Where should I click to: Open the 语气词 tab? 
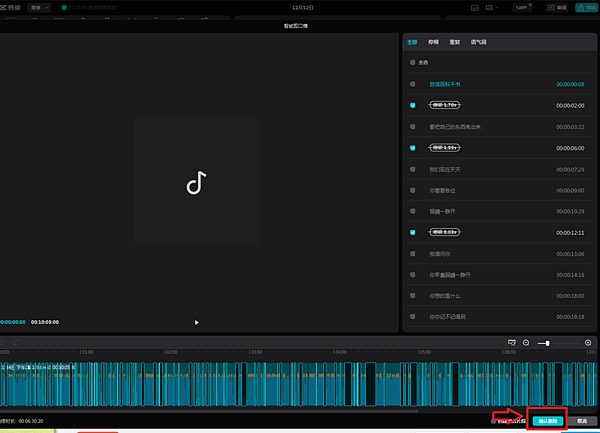tap(479, 43)
